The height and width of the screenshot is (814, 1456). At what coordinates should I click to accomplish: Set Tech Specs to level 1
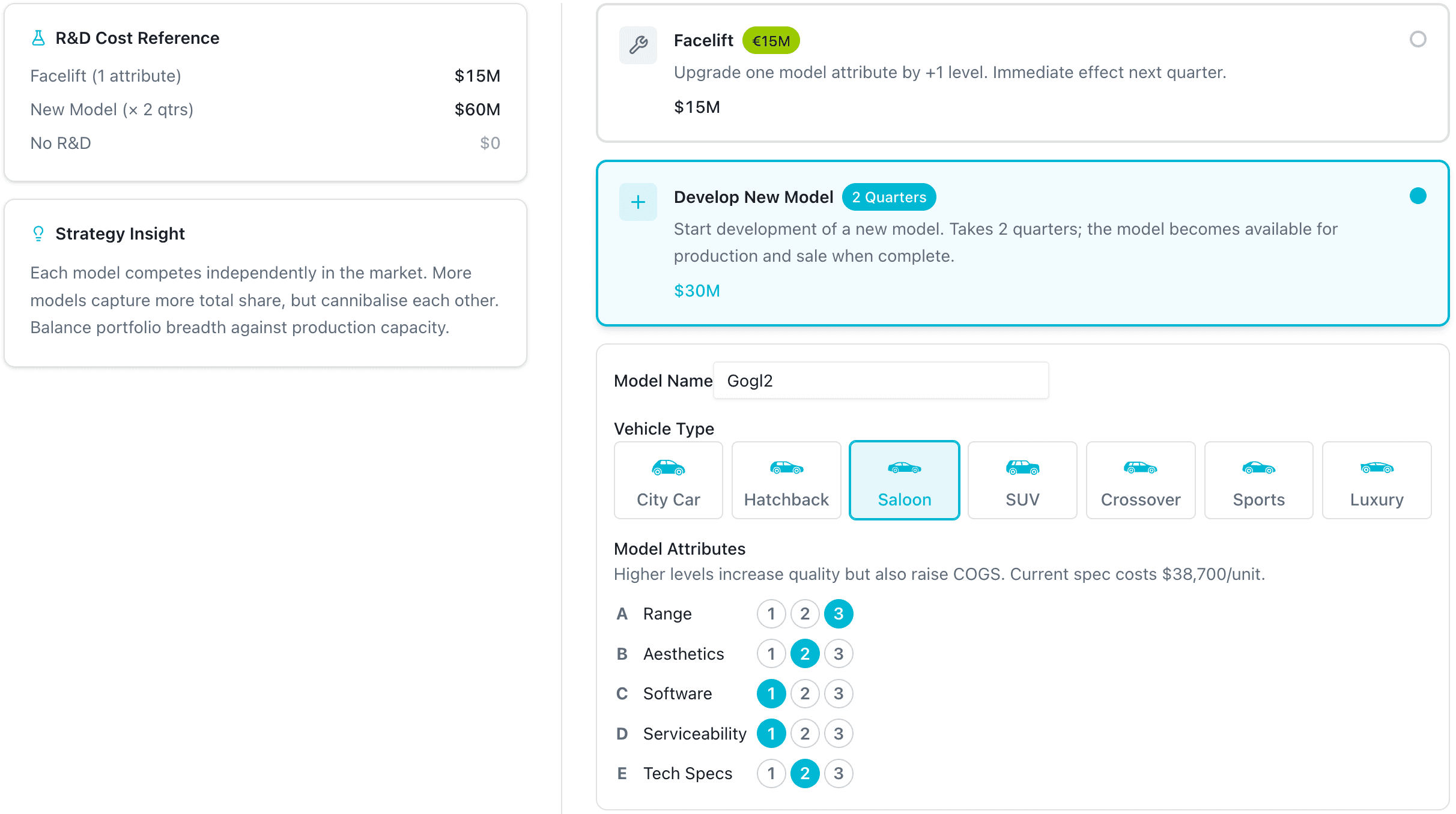pyautogui.click(x=771, y=773)
